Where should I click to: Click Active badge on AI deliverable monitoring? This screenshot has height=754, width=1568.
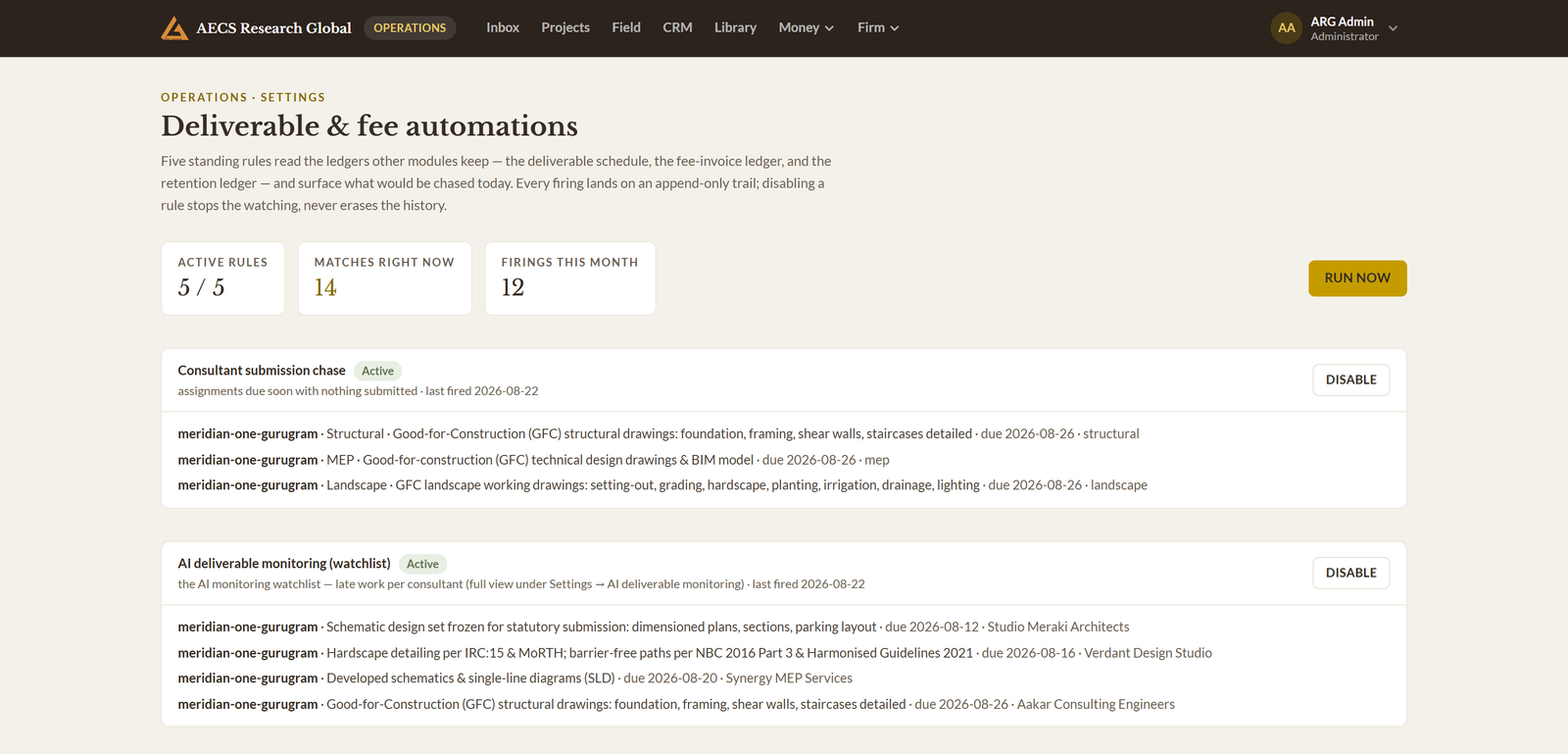pyautogui.click(x=422, y=564)
